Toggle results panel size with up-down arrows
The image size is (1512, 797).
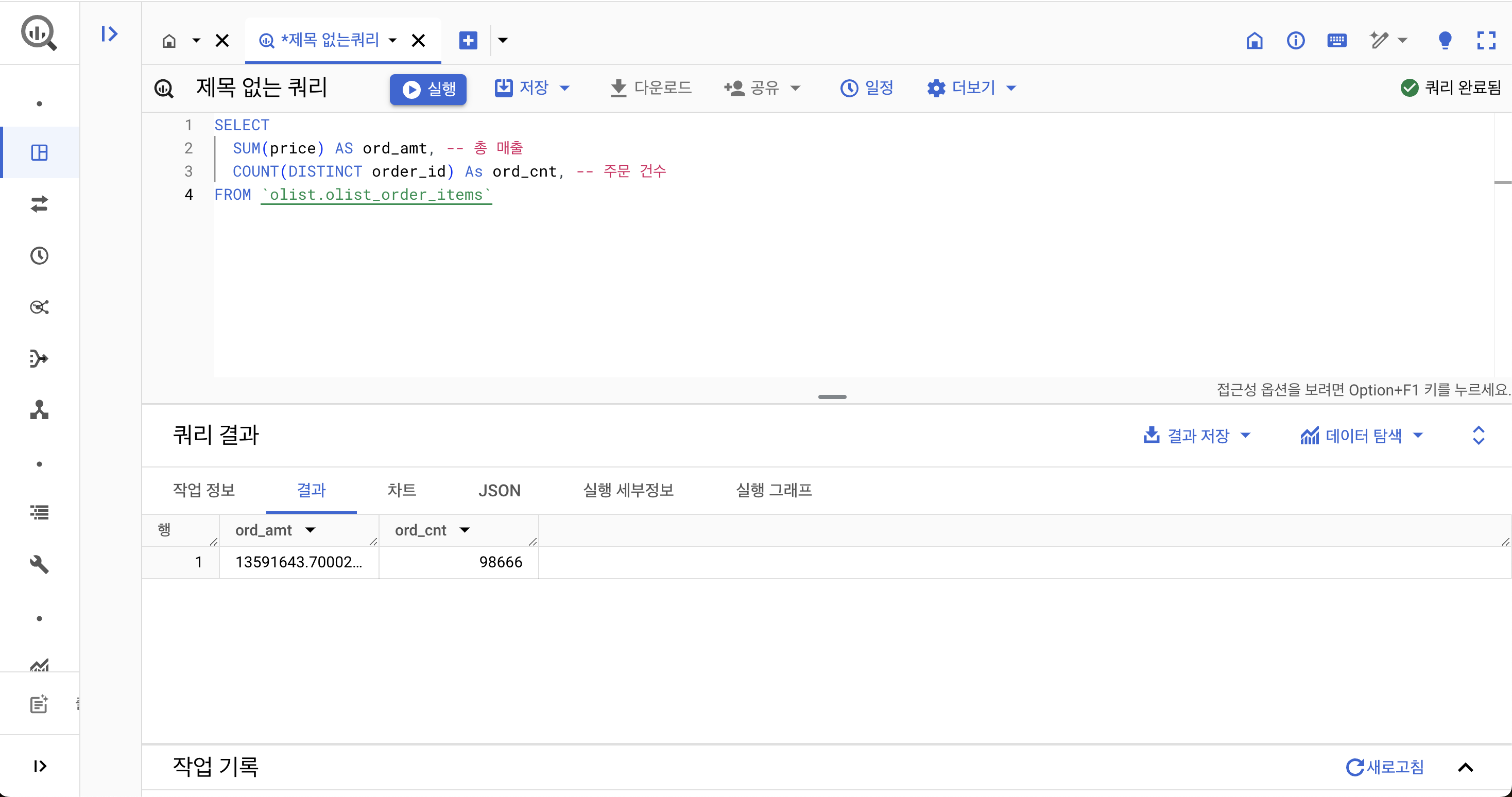pyautogui.click(x=1479, y=436)
